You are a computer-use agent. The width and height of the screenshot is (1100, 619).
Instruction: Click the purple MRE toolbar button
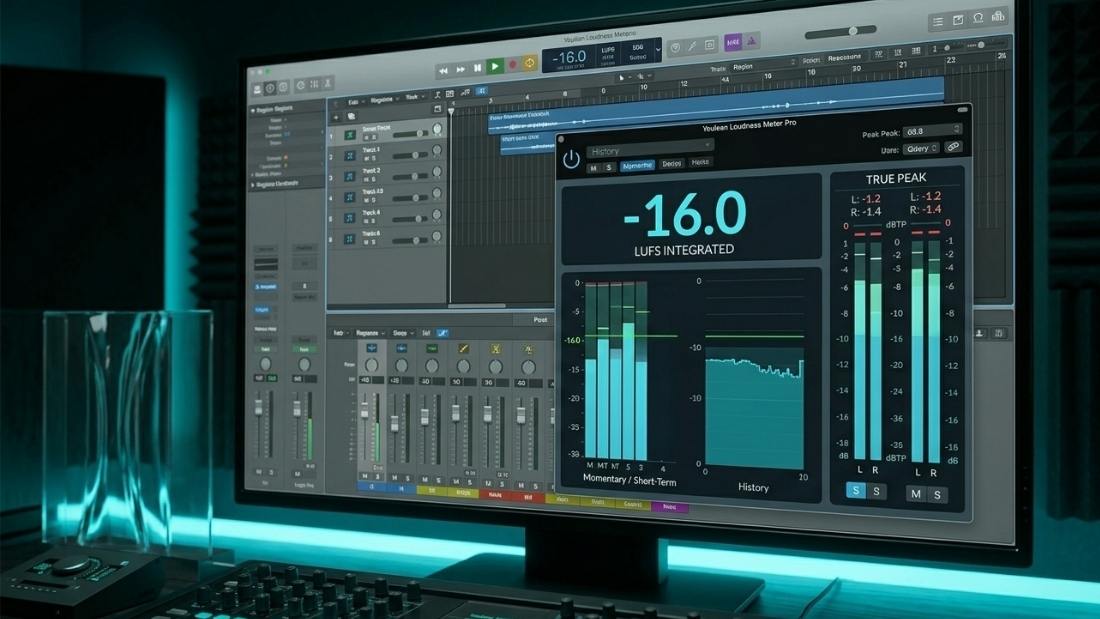click(732, 42)
